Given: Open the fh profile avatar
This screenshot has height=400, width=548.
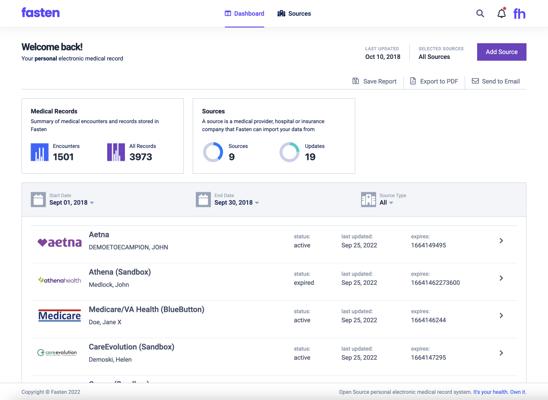Looking at the screenshot, I should click(x=519, y=14).
